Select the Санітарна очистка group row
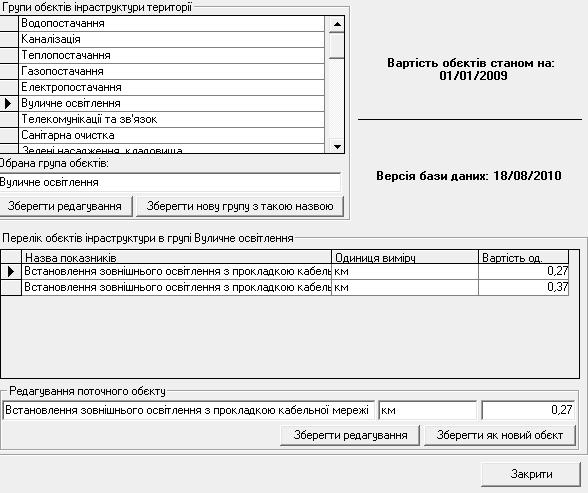Image resolution: width=588 pixels, height=493 pixels. pyautogui.click(x=171, y=135)
